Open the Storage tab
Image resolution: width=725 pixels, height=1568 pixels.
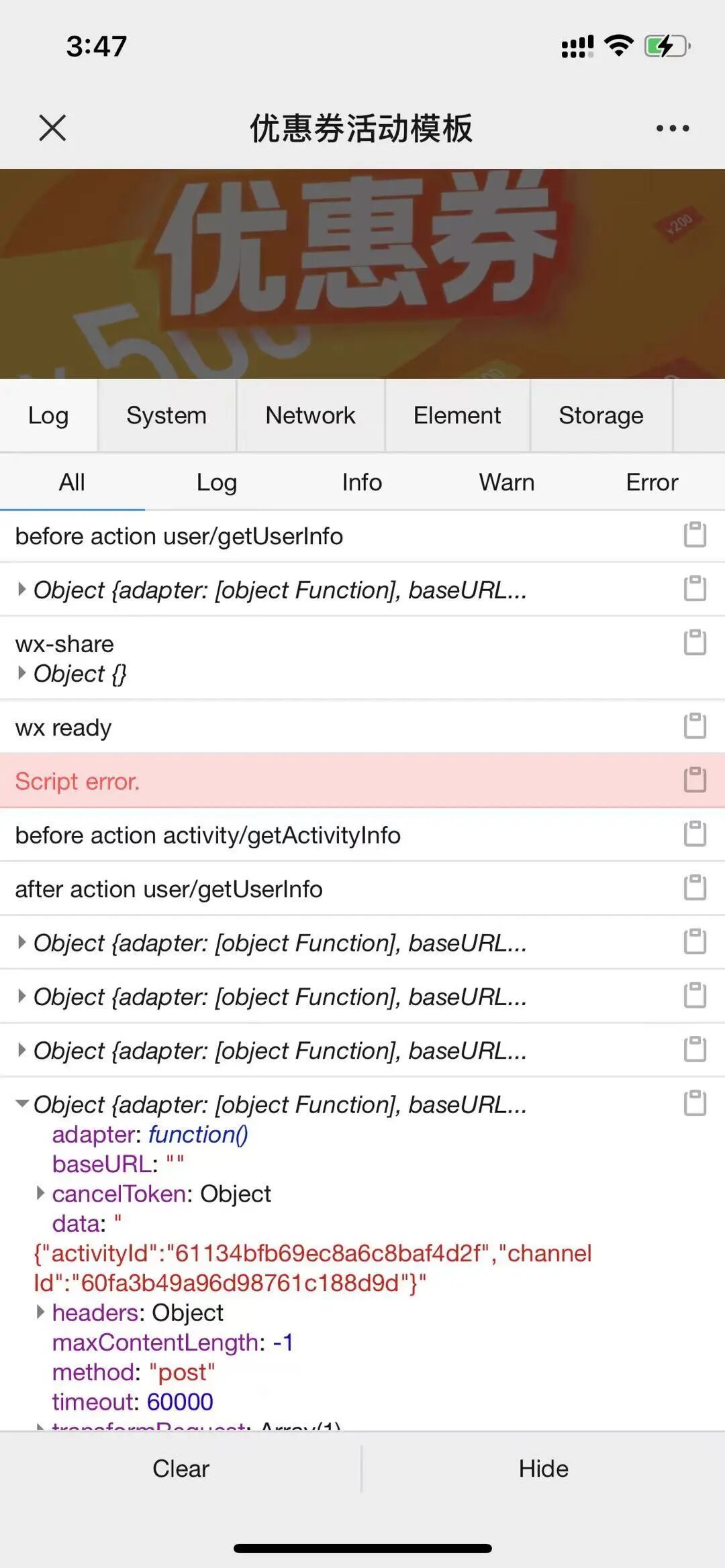pos(601,415)
